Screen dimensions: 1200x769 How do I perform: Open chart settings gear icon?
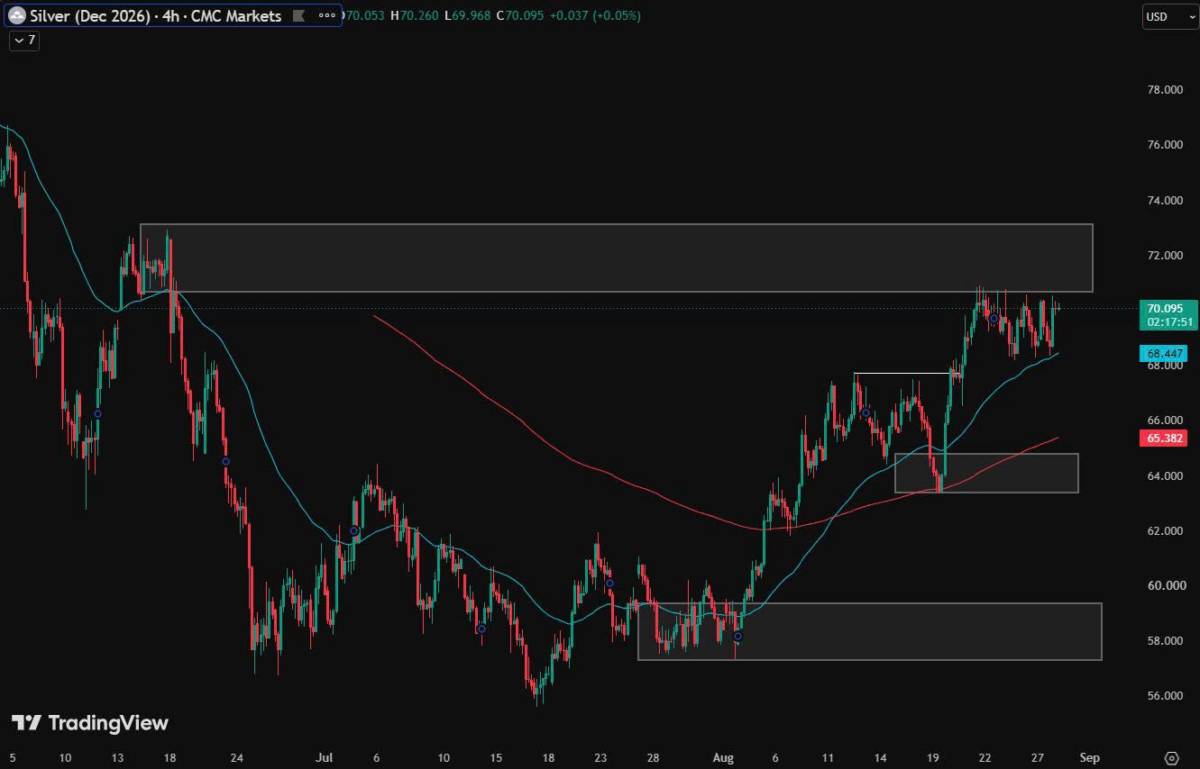coord(1172,757)
